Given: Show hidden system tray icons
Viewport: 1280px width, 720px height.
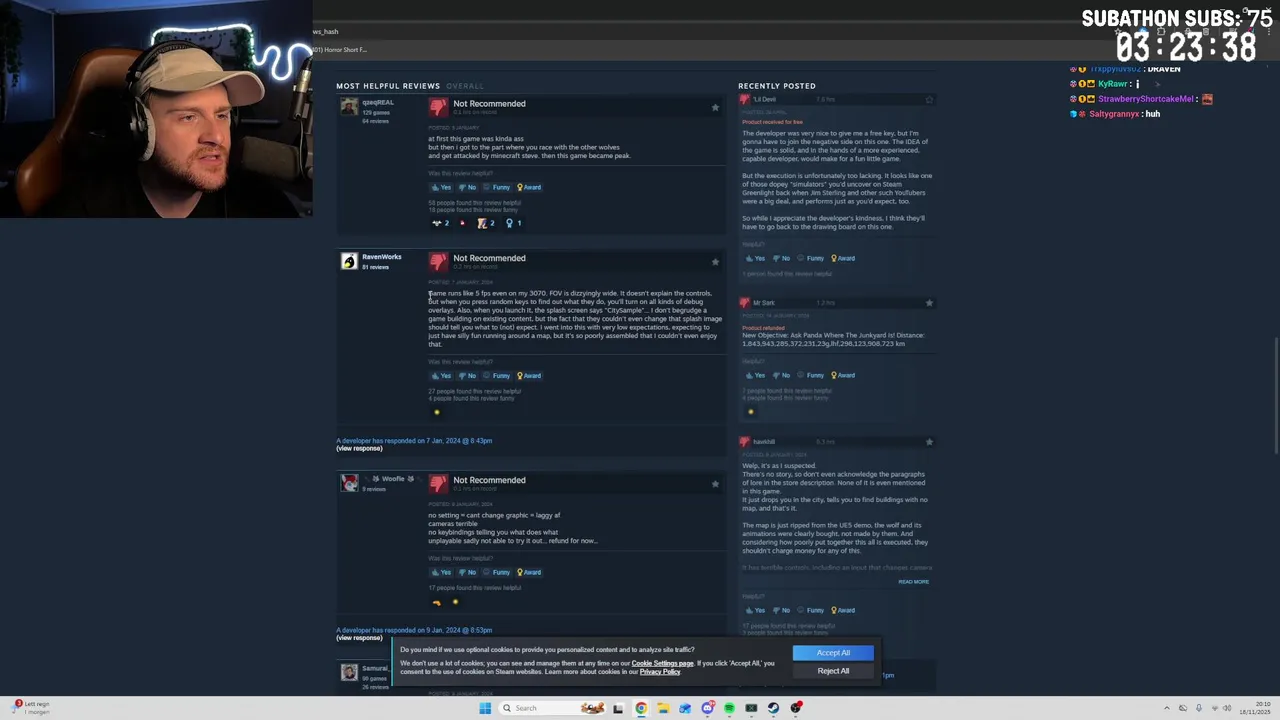Looking at the screenshot, I should (x=1165, y=708).
